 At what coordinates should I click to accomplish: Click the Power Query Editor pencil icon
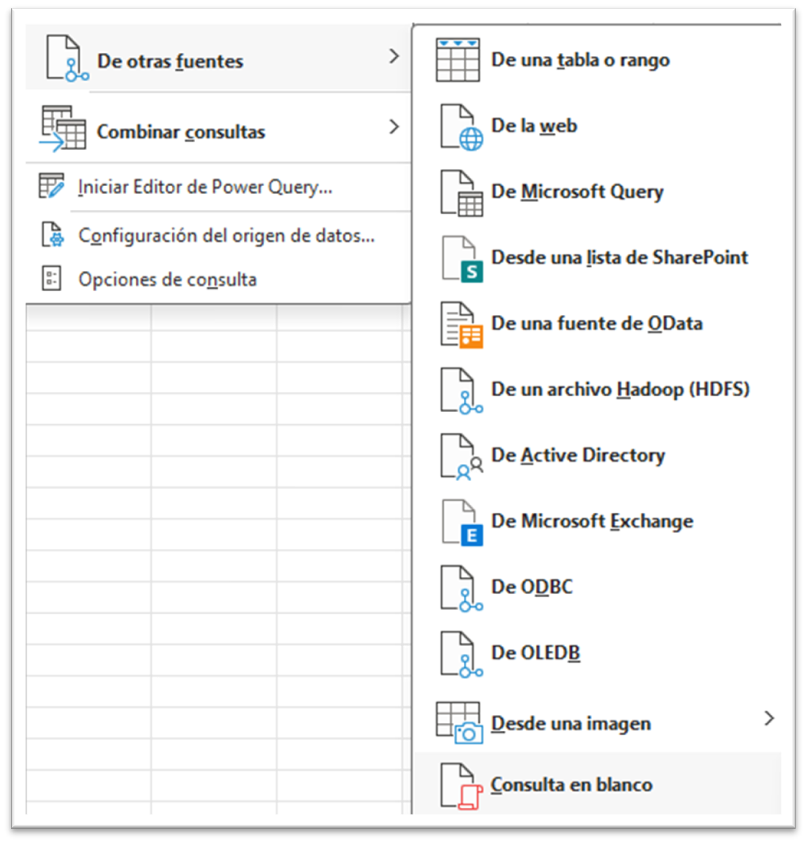52,186
